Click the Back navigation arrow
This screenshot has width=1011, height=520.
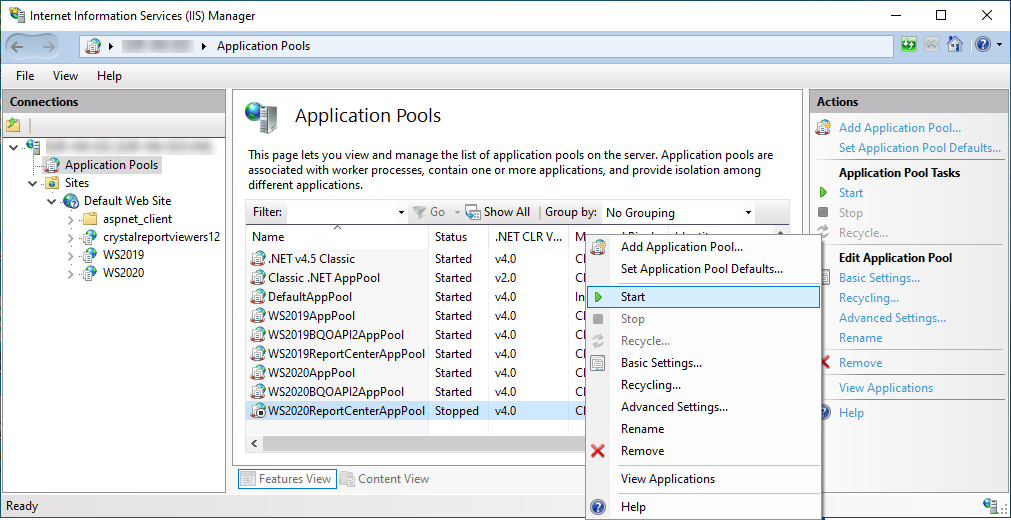[x=17, y=46]
